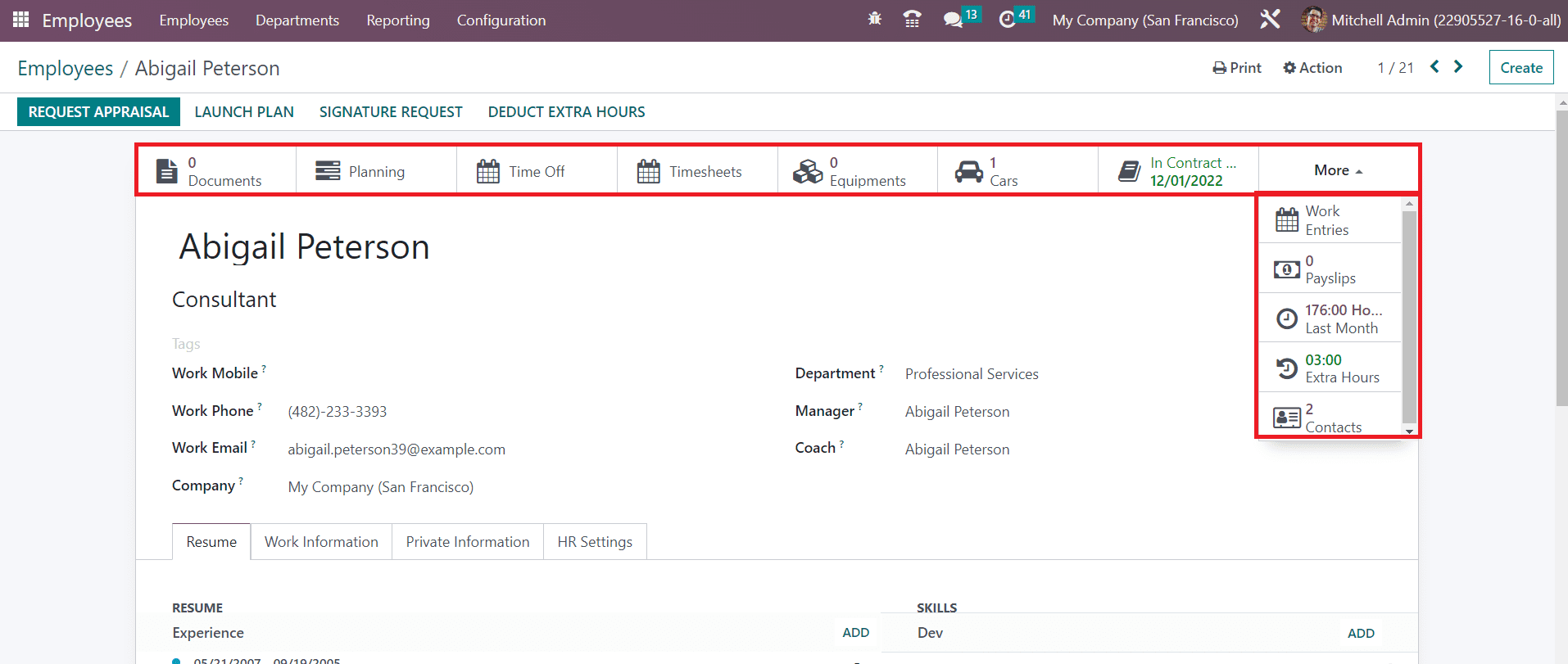
Task: Click the Employees breadcrumb link
Action: tap(66, 69)
